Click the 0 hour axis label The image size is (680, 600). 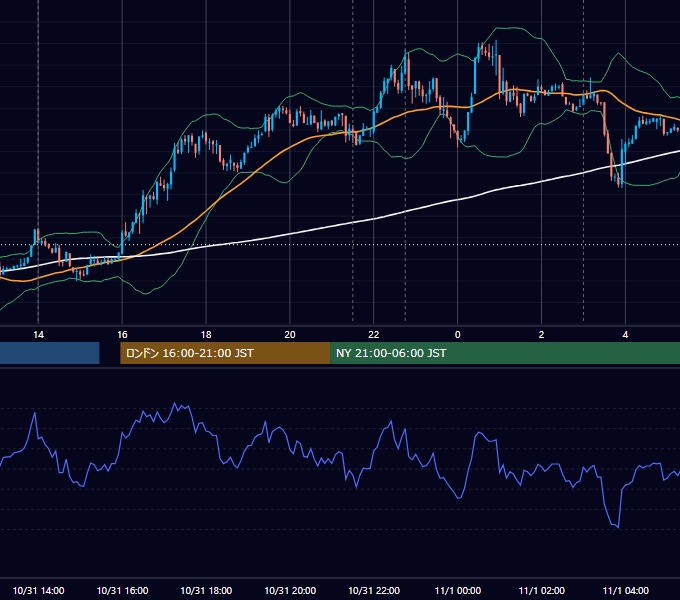(458, 335)
